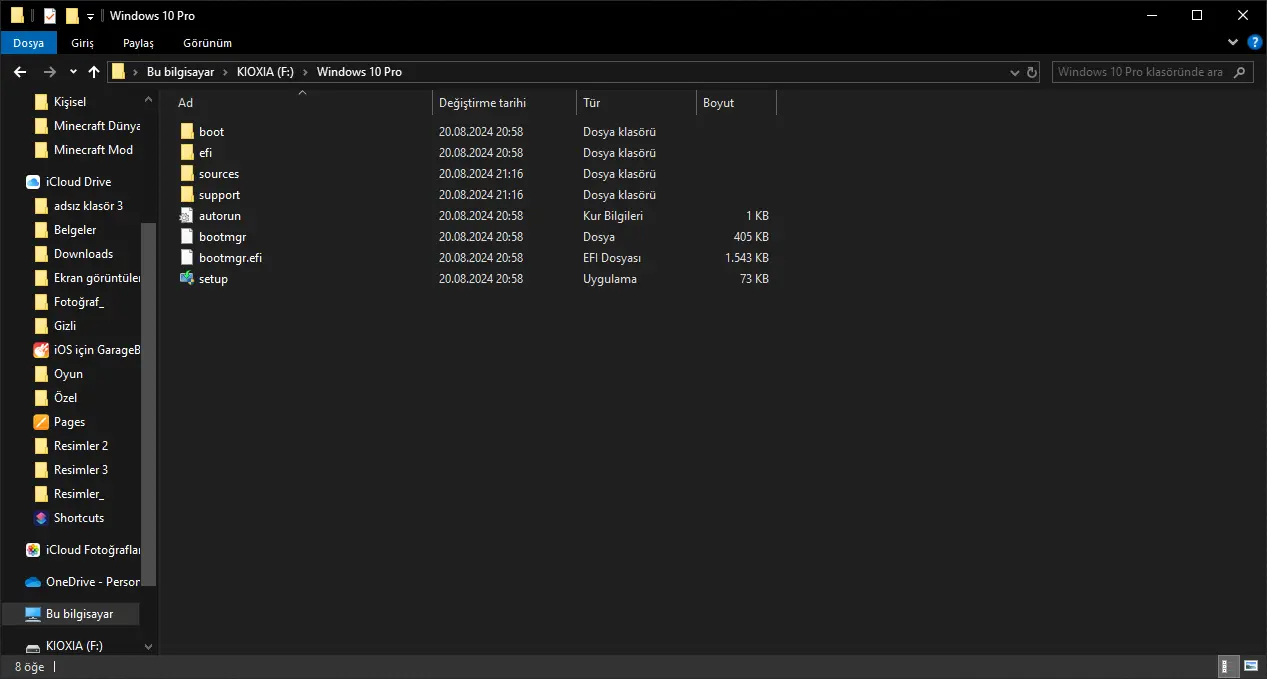Open the recent locations dropdown

(x=73, y=72)
